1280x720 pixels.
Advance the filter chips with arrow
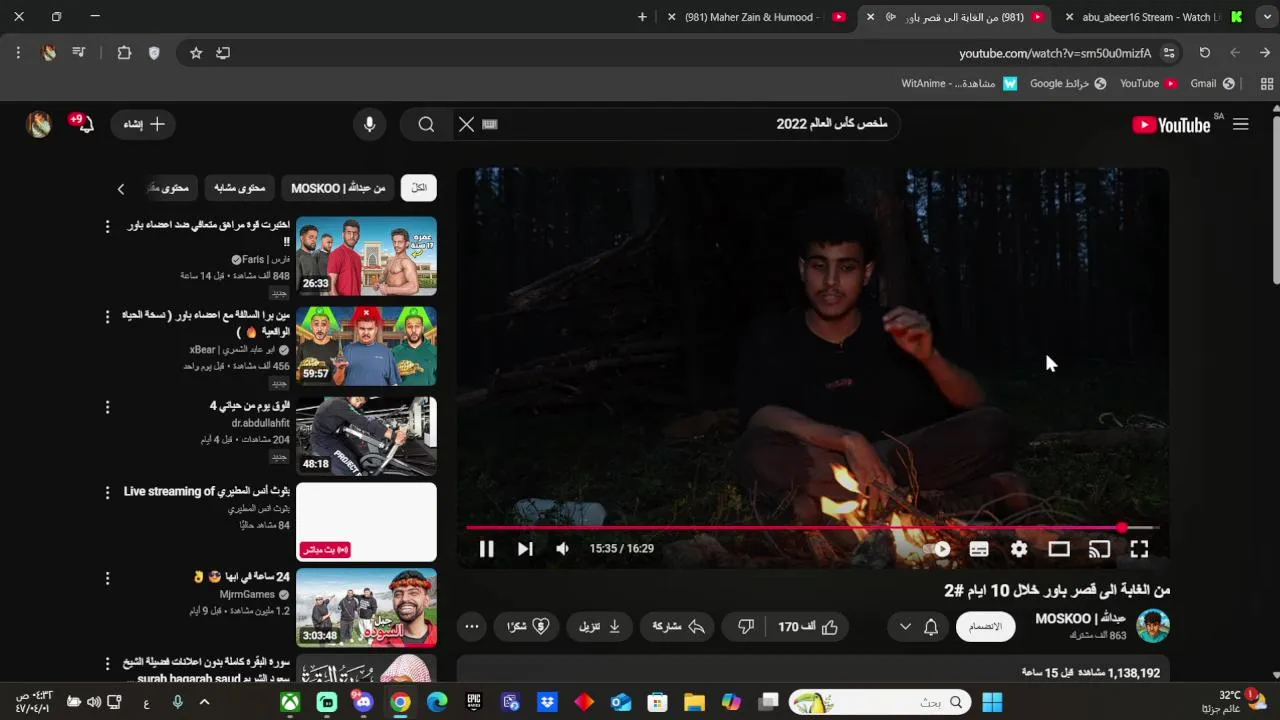pos(121,188)
